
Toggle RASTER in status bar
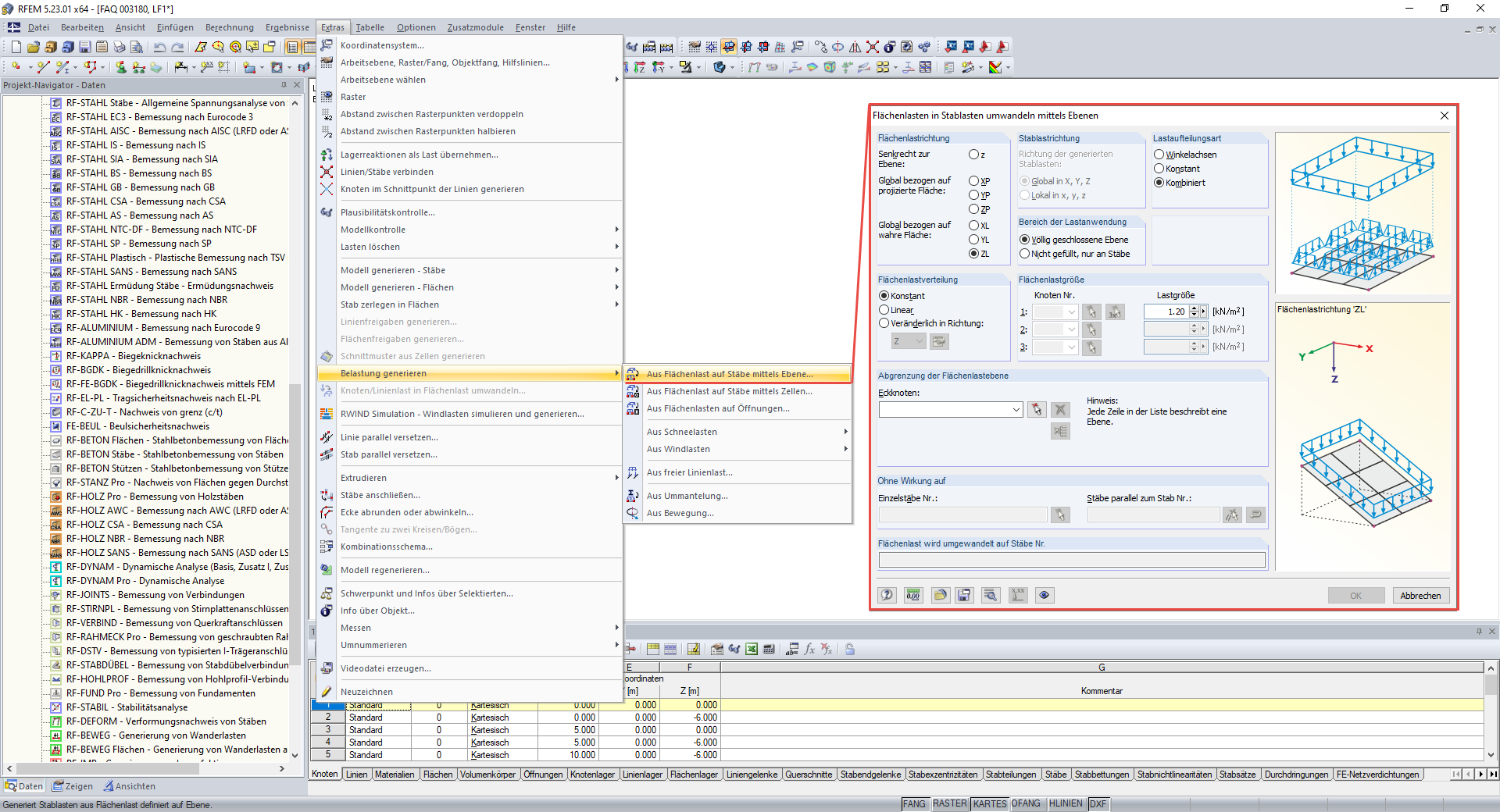coord(949,803)
